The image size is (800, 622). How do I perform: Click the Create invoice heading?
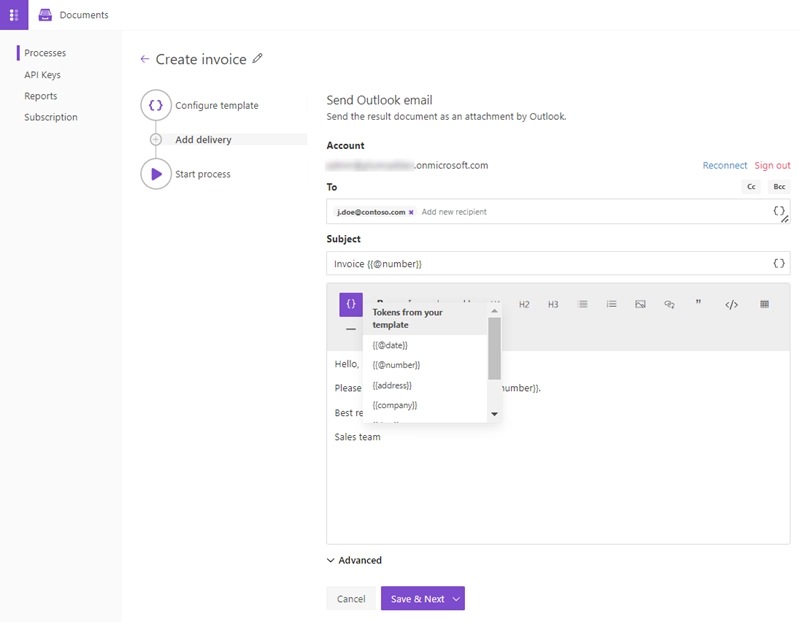tap(201, 59)
